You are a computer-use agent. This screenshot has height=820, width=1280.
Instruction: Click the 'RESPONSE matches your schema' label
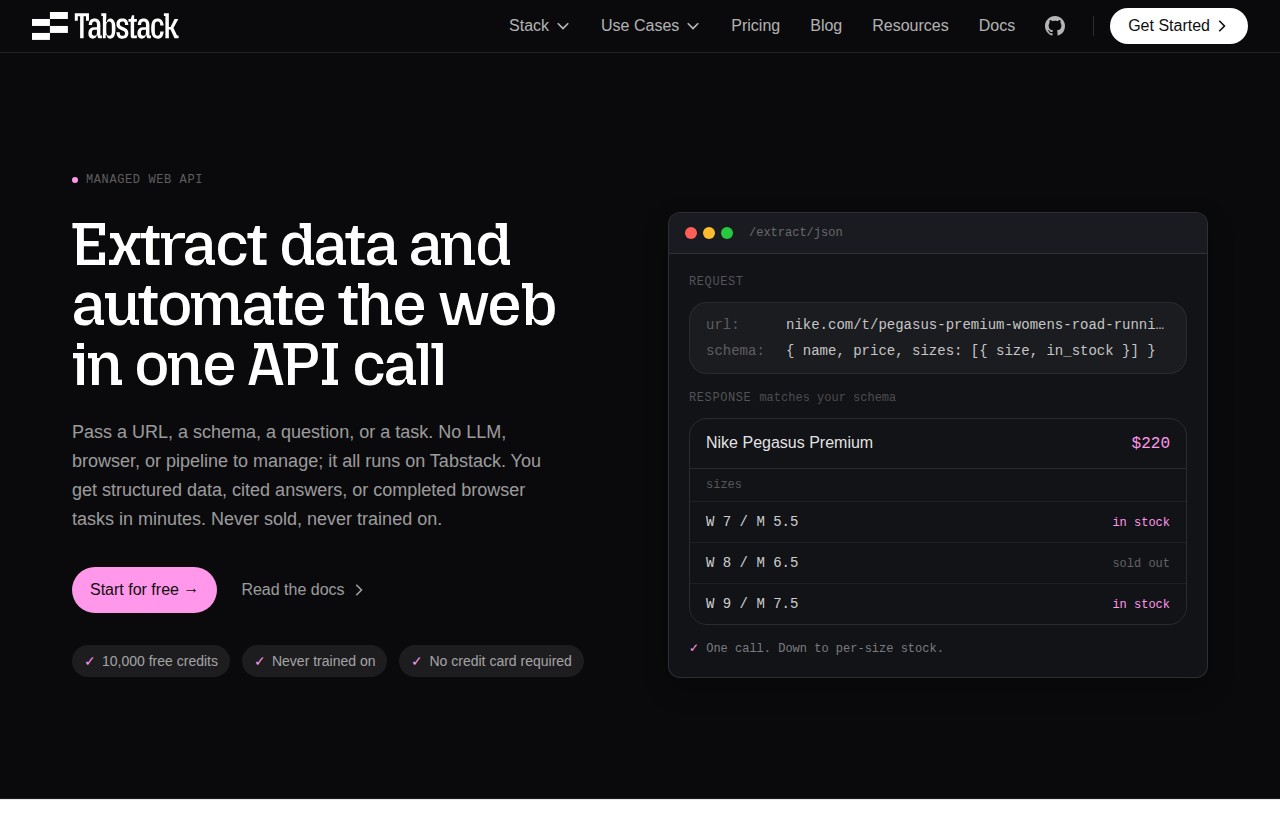point(792,397)
